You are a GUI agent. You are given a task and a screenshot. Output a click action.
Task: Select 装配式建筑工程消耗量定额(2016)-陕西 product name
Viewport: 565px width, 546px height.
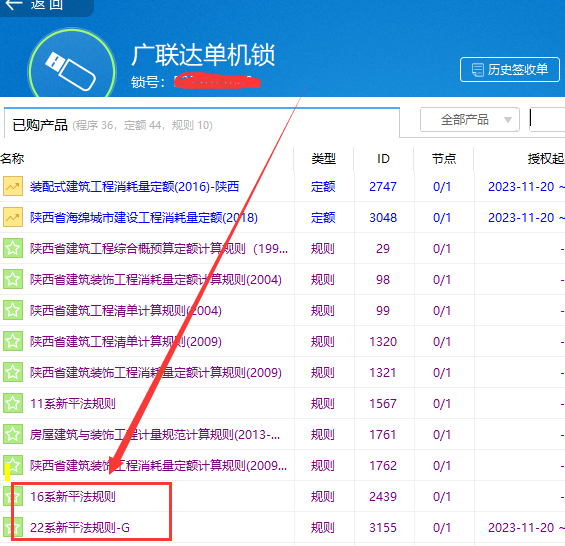pyautogui.click(x=134, y=187)
